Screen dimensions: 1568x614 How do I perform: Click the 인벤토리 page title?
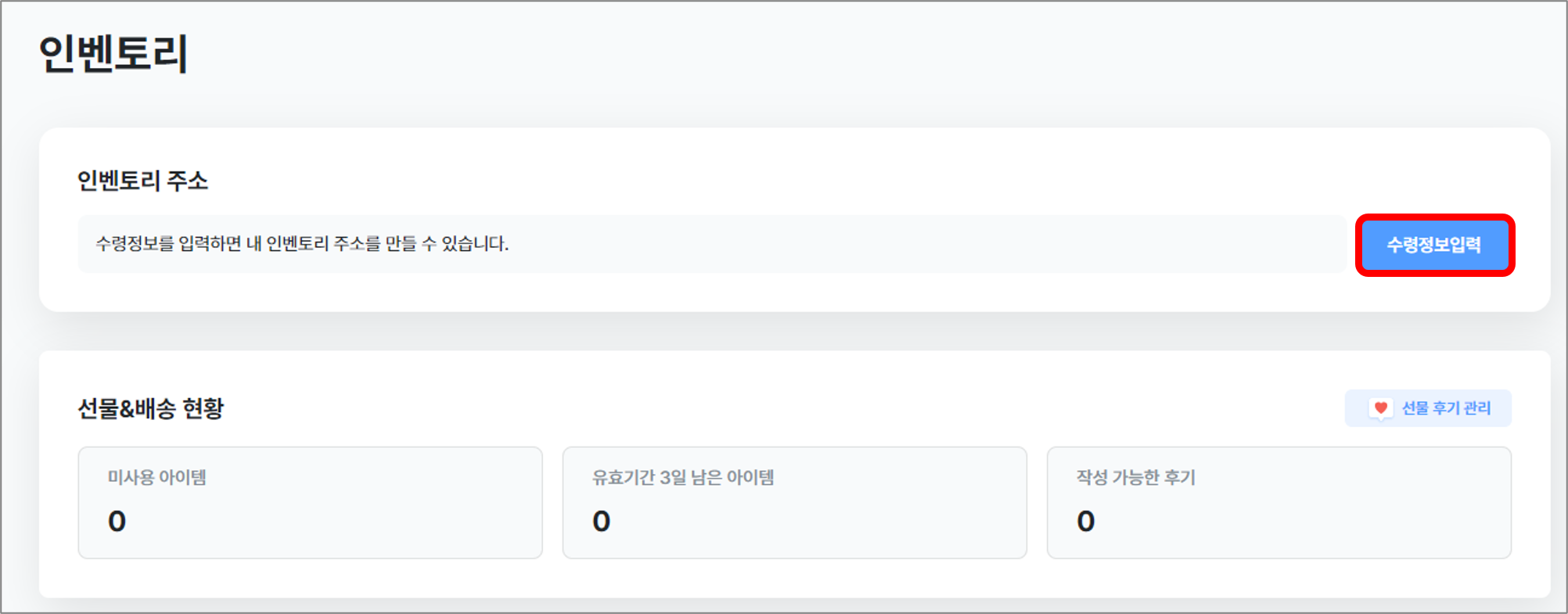click(x=113, y=54)
